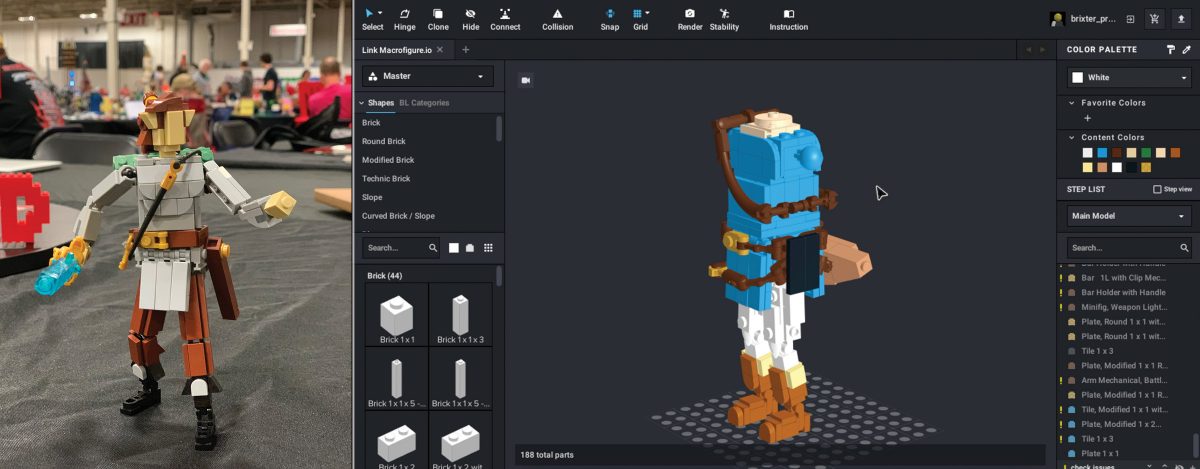Toggle the decorated parts brick icon

(x=470, y=247)
